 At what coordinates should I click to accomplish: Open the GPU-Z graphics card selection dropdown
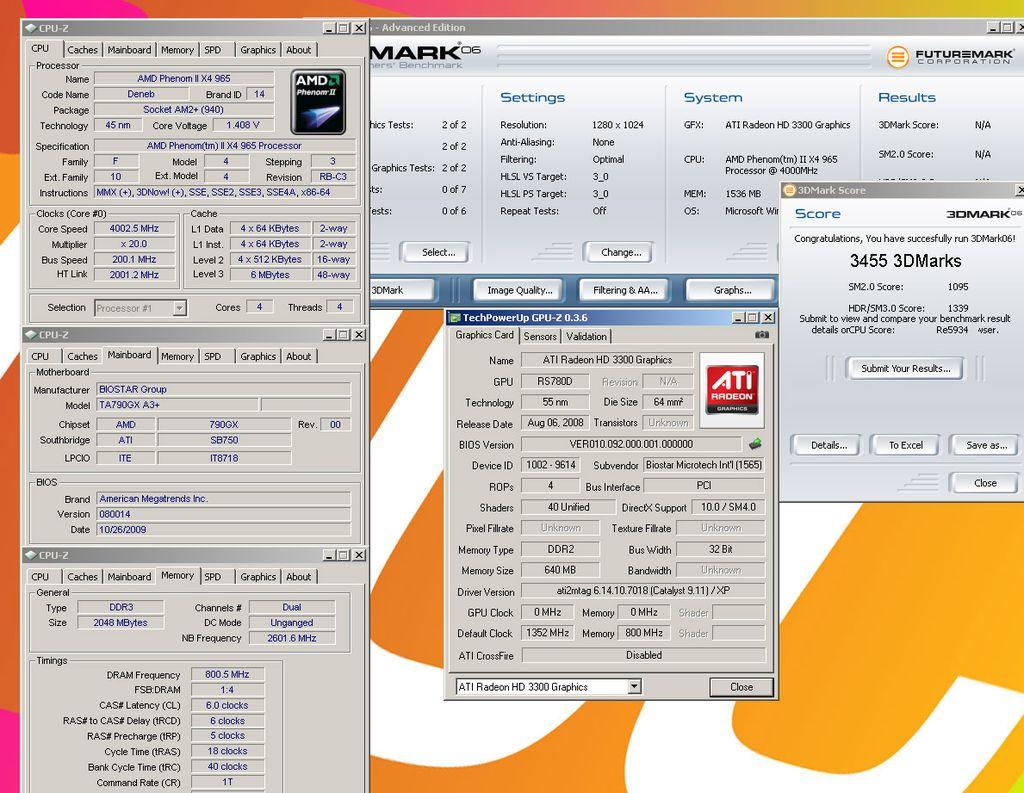click(633, 687)
